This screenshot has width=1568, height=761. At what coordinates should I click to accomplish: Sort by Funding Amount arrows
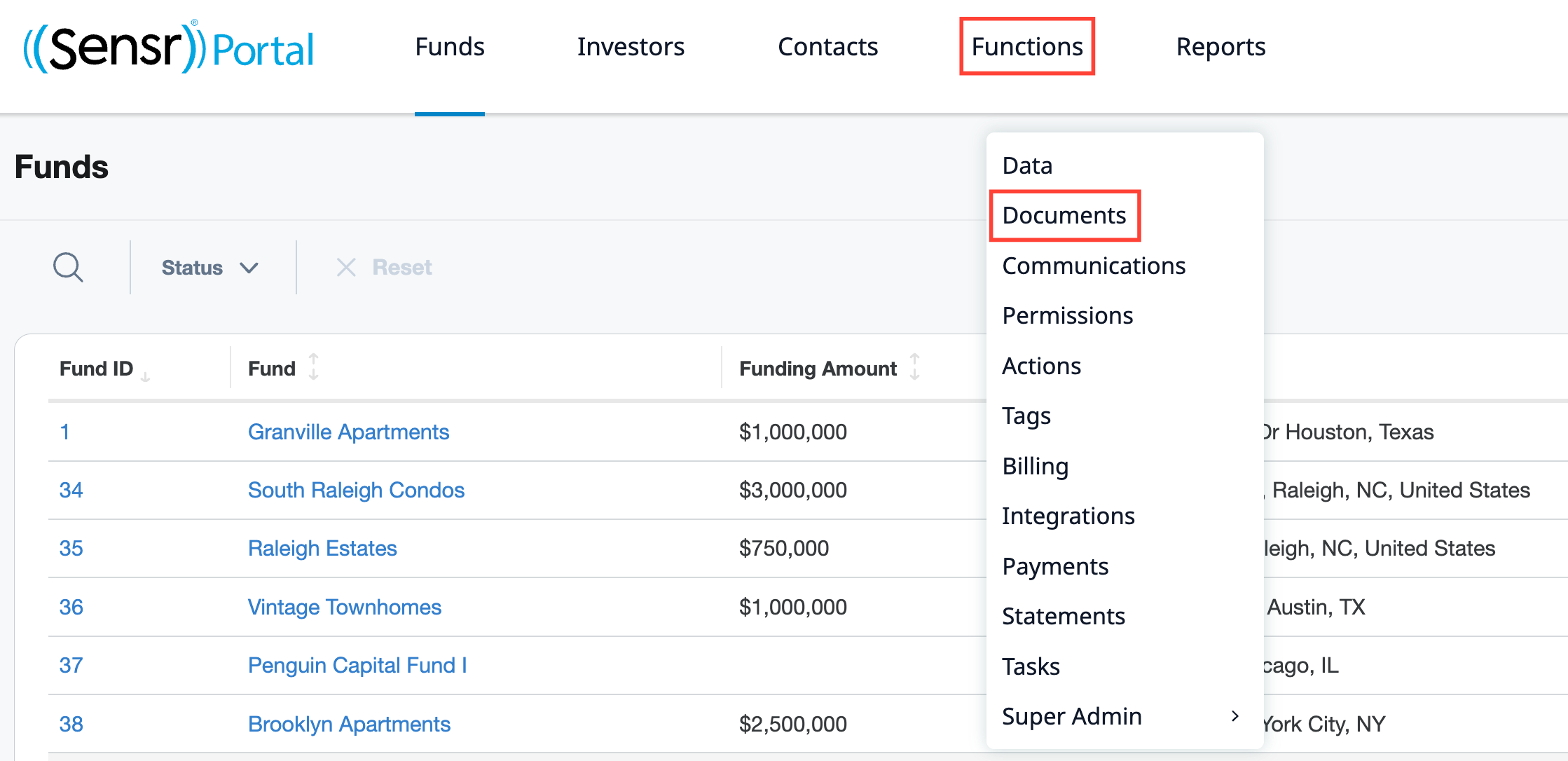pos(914,367)
